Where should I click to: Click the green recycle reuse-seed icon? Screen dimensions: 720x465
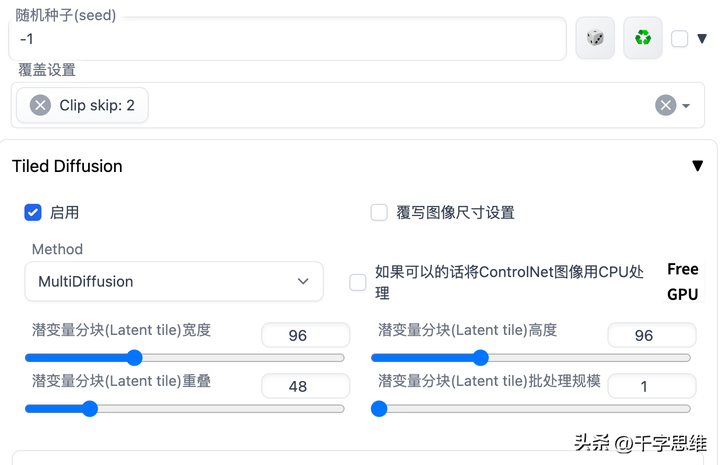[643, 38]
